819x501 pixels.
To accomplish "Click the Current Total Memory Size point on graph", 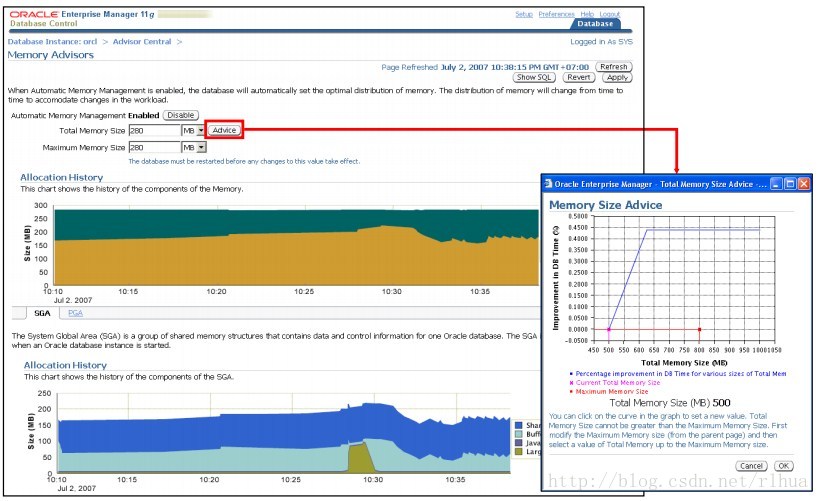I will tap(609, 329).
